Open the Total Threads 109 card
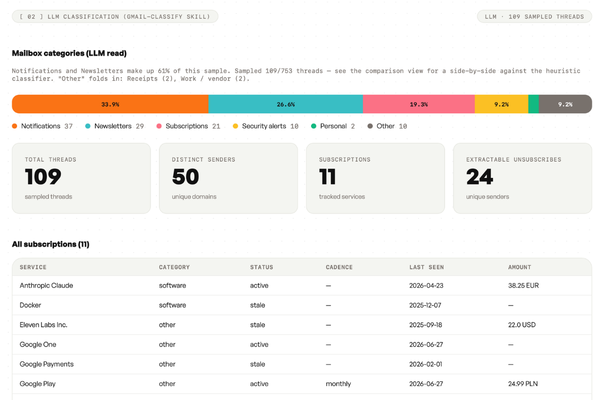This screenshot has height=400, width=600. [x=81, y=178]
